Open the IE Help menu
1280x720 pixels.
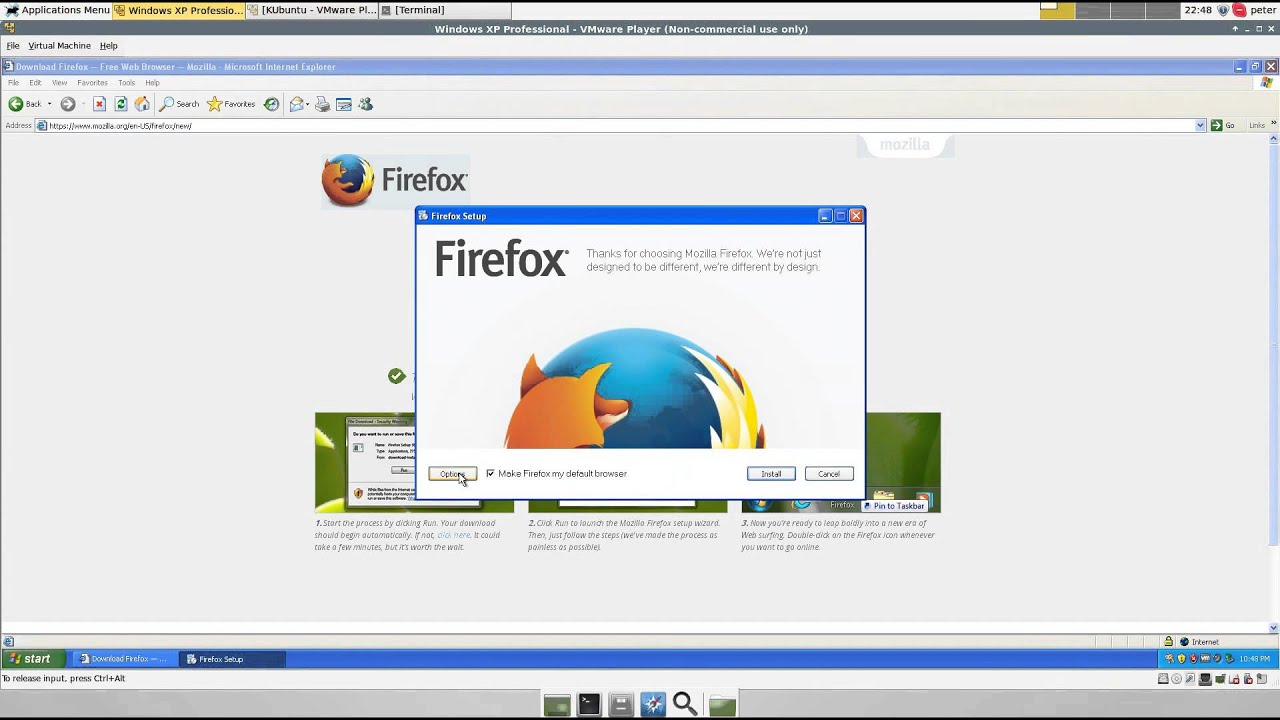click(x=152, y=83)
